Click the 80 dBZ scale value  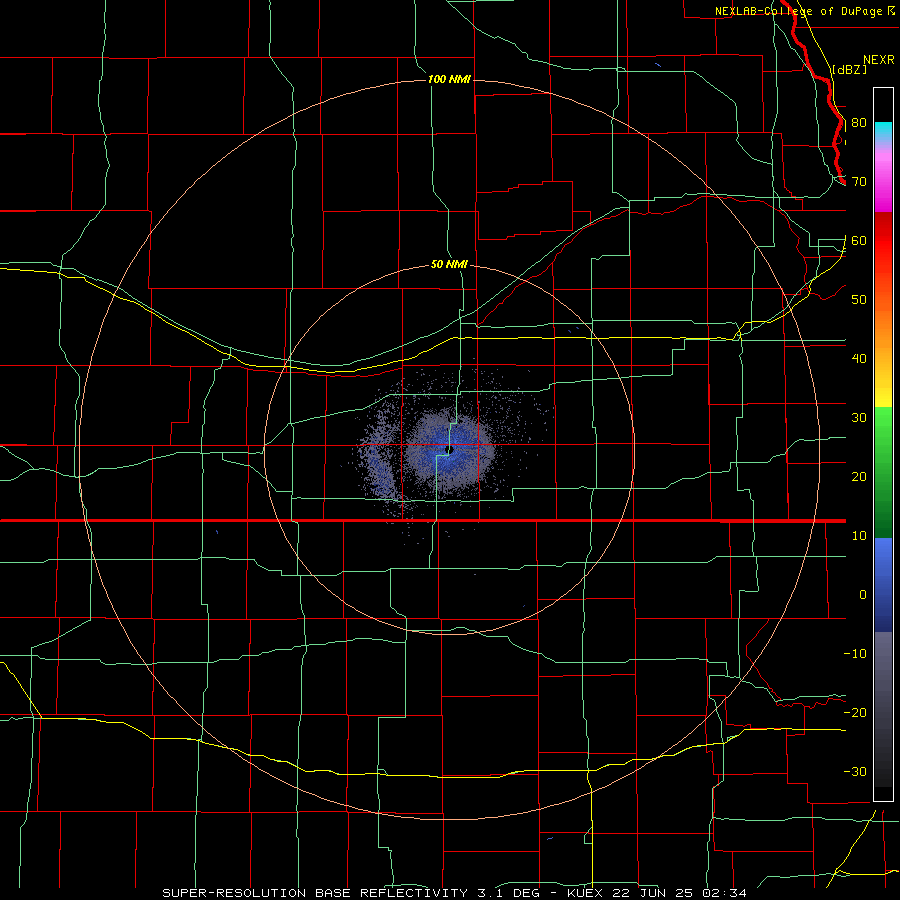(859, 123)
